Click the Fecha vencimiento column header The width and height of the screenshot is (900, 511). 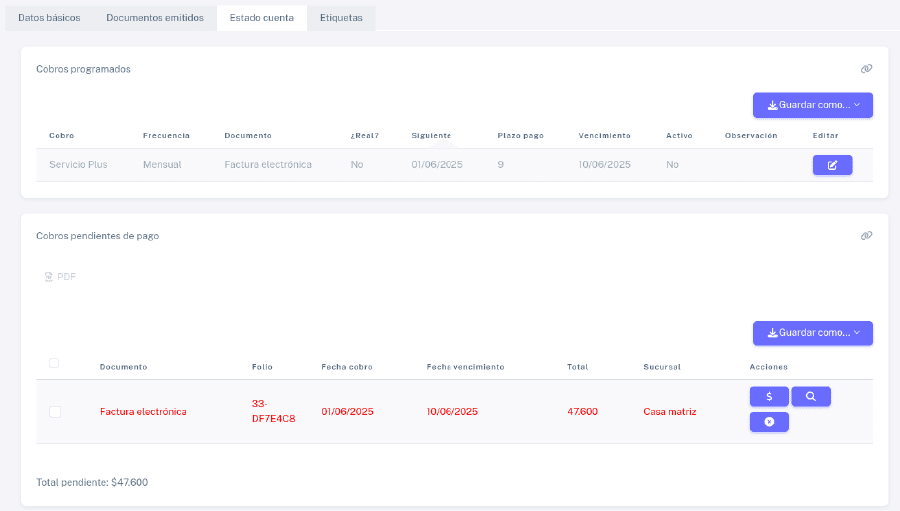pyautogui.click(x=465, y=367)
